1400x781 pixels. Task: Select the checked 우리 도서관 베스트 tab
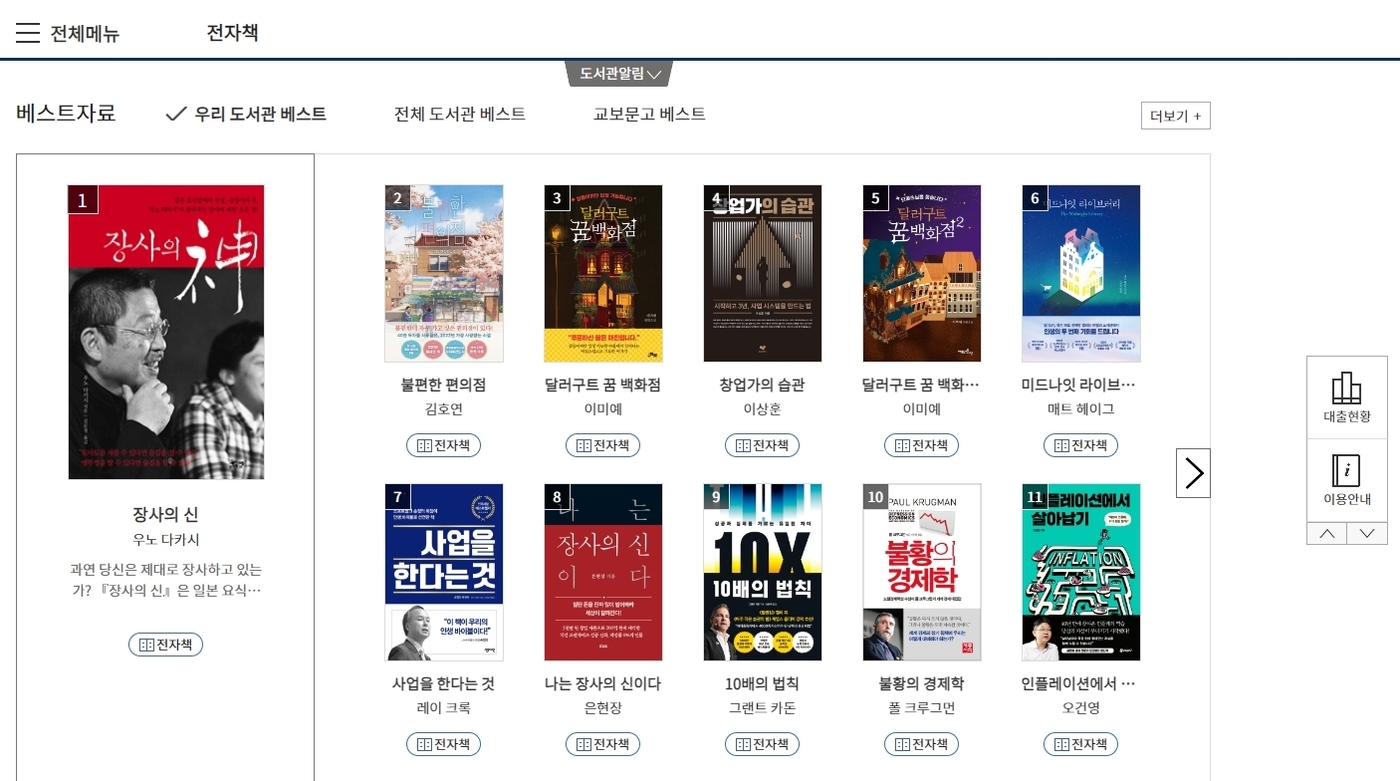(246, 114)
